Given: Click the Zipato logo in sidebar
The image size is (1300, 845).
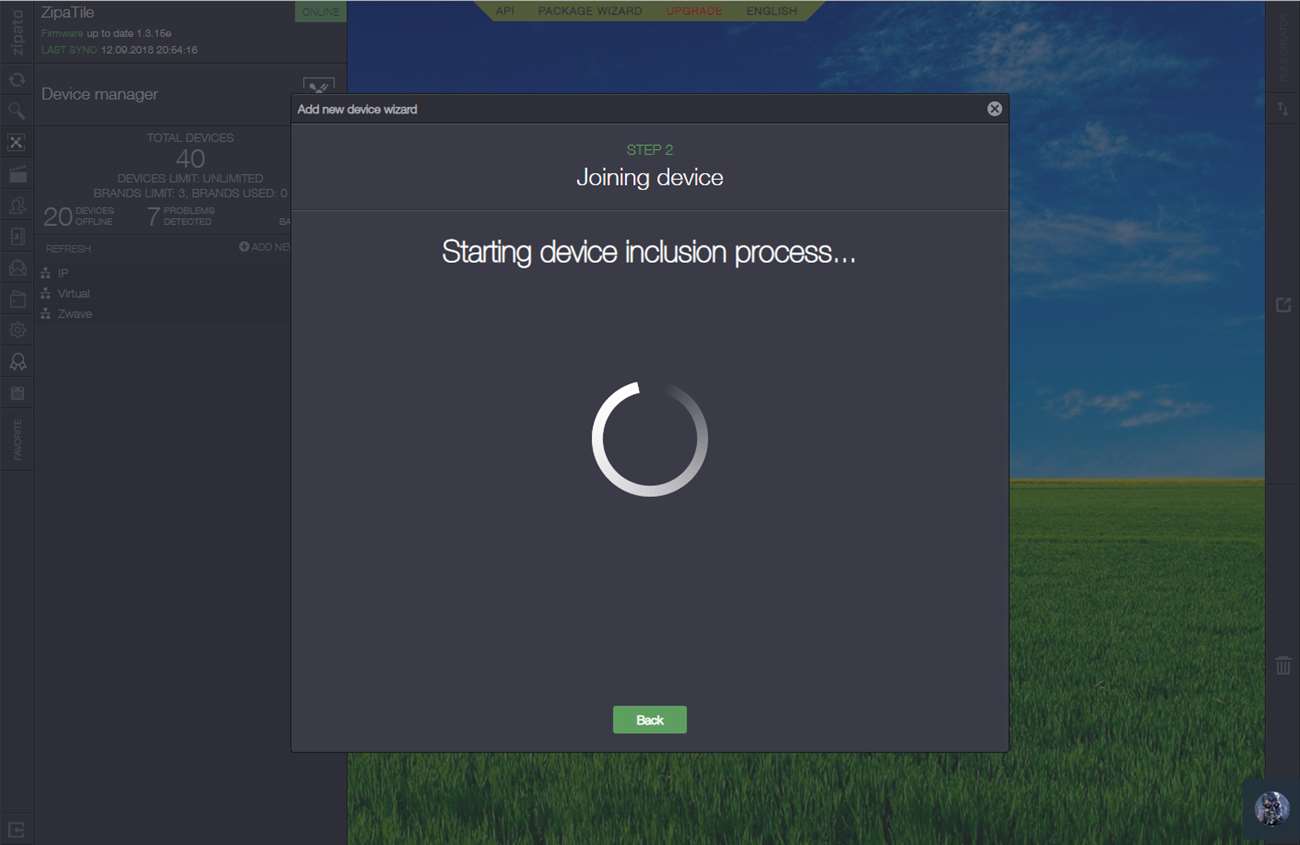Looking at the screenshot, I should (17, 31).
